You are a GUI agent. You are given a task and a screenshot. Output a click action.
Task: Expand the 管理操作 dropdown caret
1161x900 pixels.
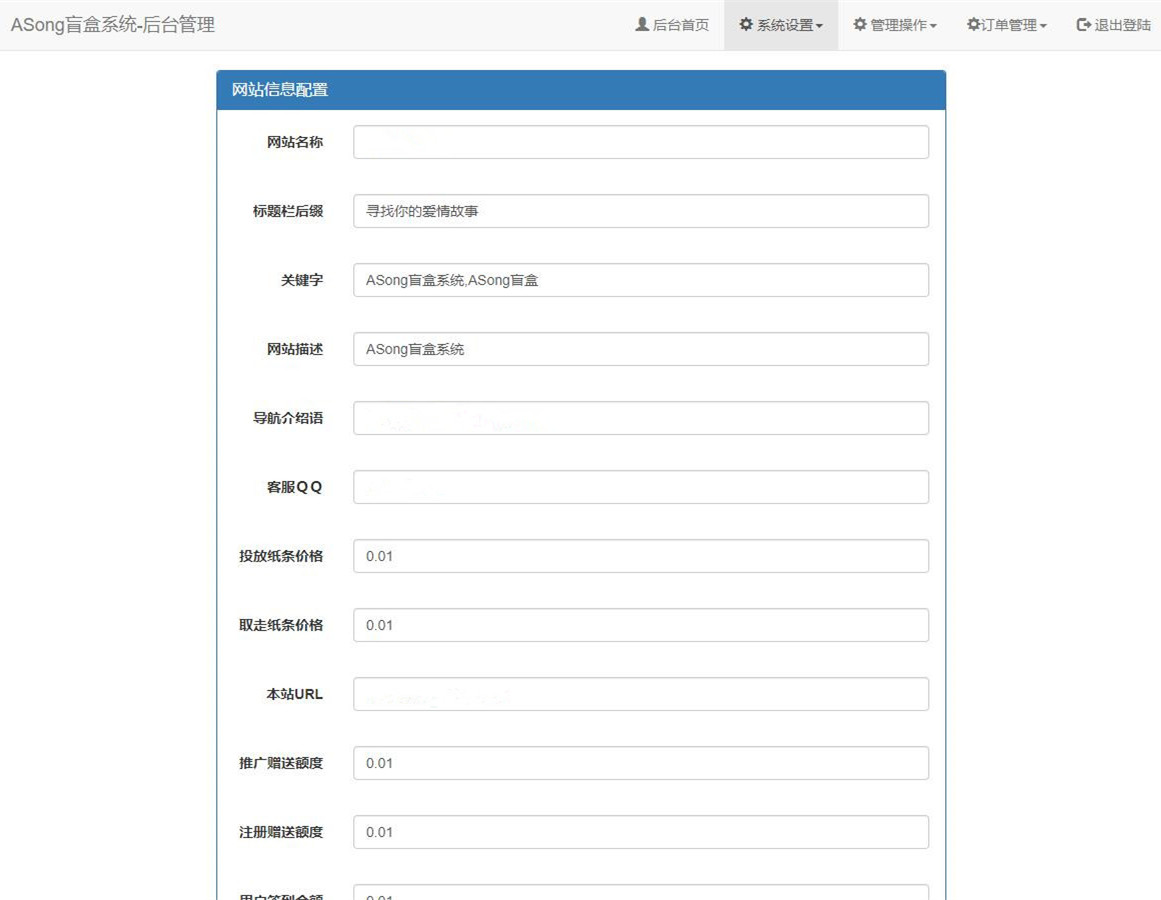click(933, 27)
